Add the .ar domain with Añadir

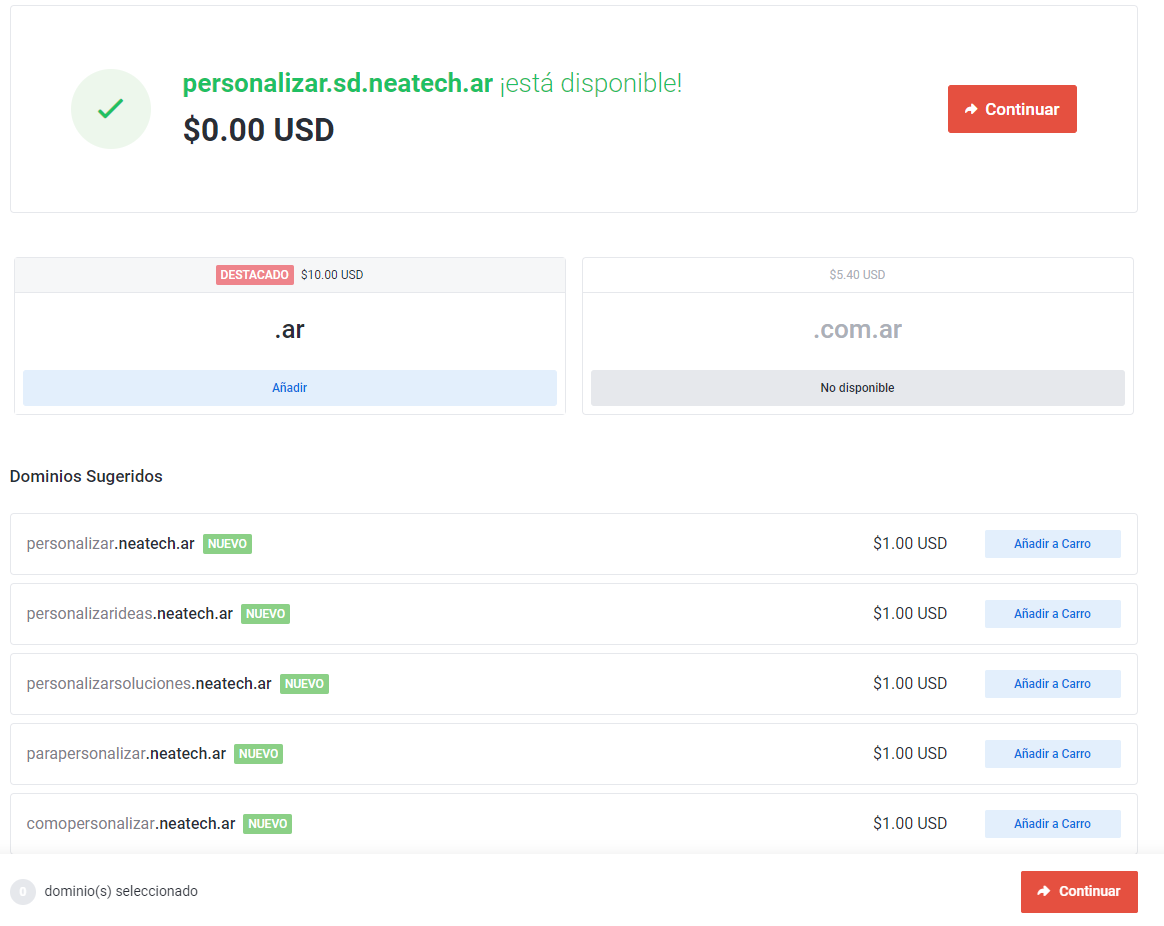pos(290,388)
